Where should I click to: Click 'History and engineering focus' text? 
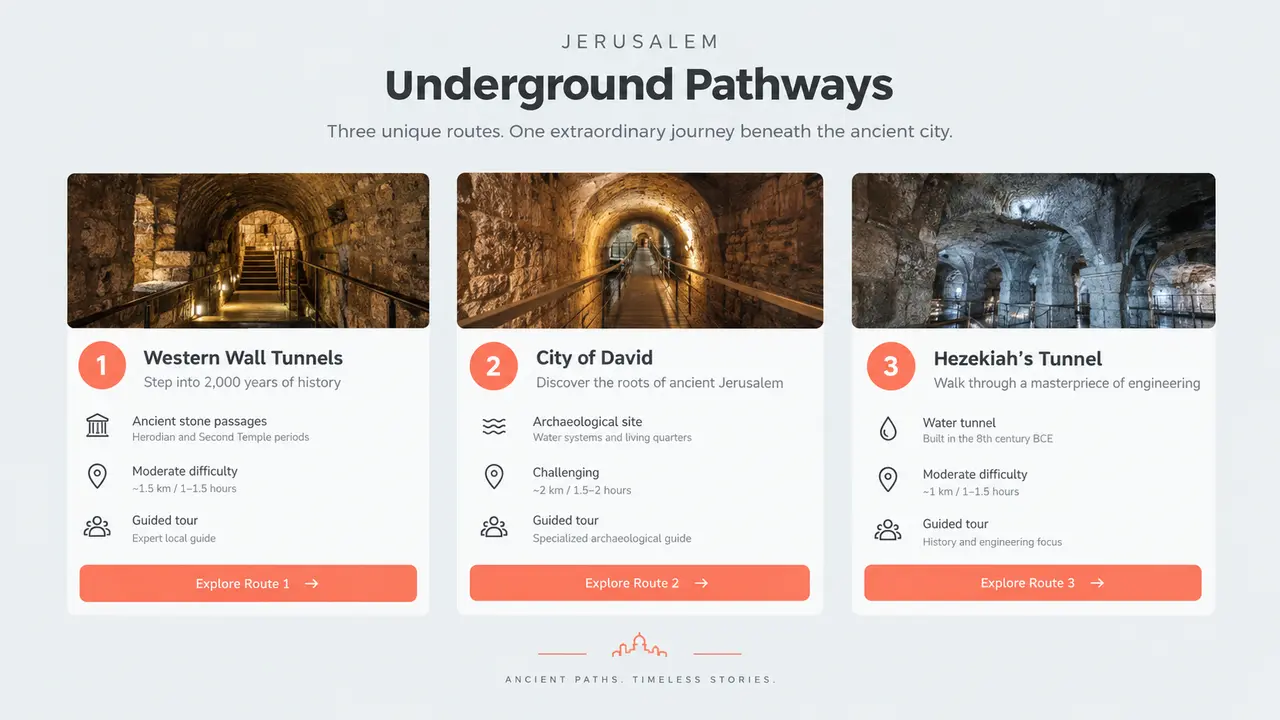pyautogui.click(x=992, y=542)
